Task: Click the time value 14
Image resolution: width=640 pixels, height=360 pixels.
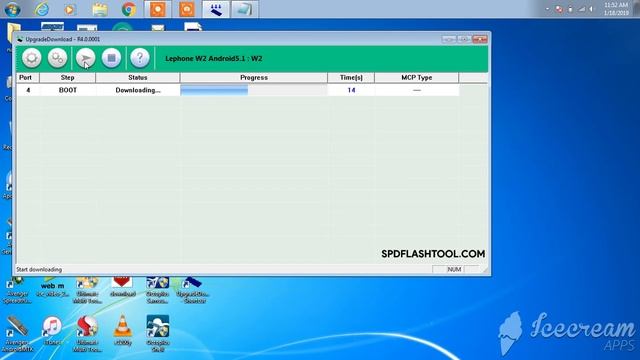Action: 351,90
